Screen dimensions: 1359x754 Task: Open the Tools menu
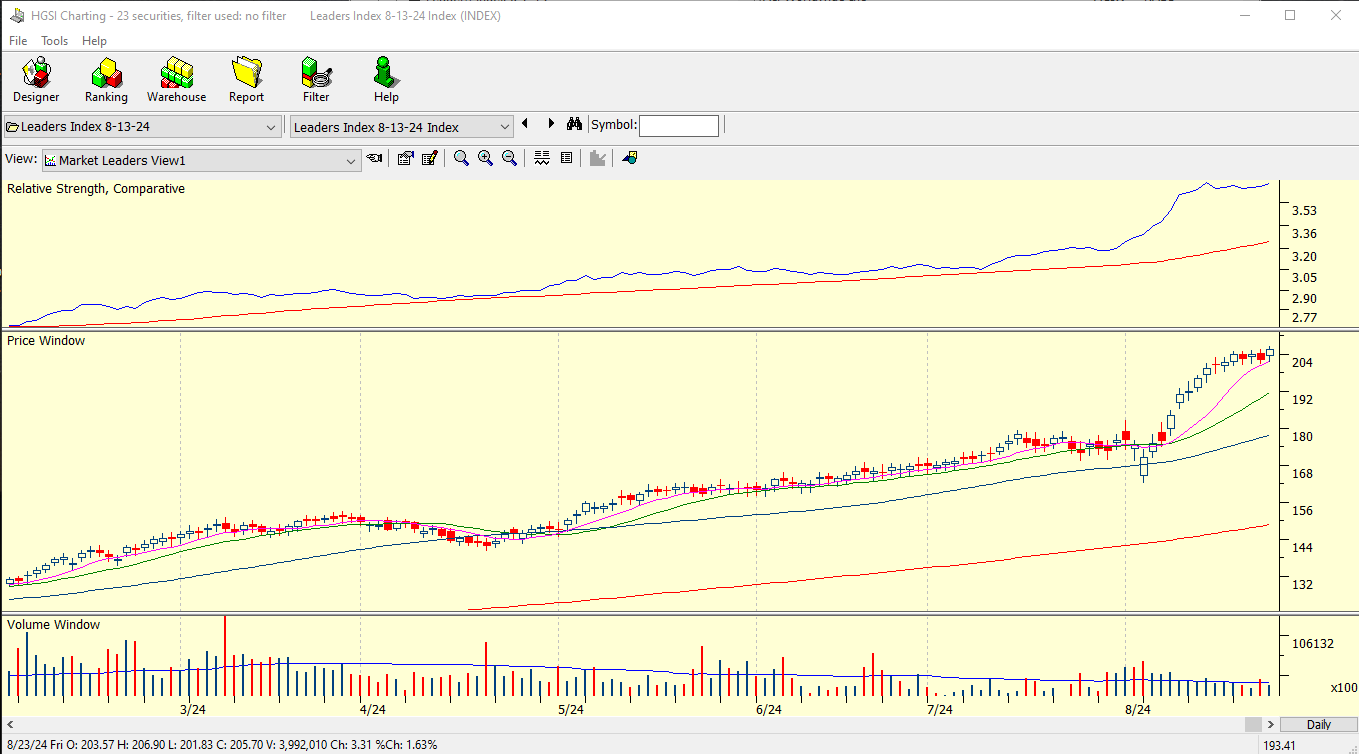click(55, 41)
